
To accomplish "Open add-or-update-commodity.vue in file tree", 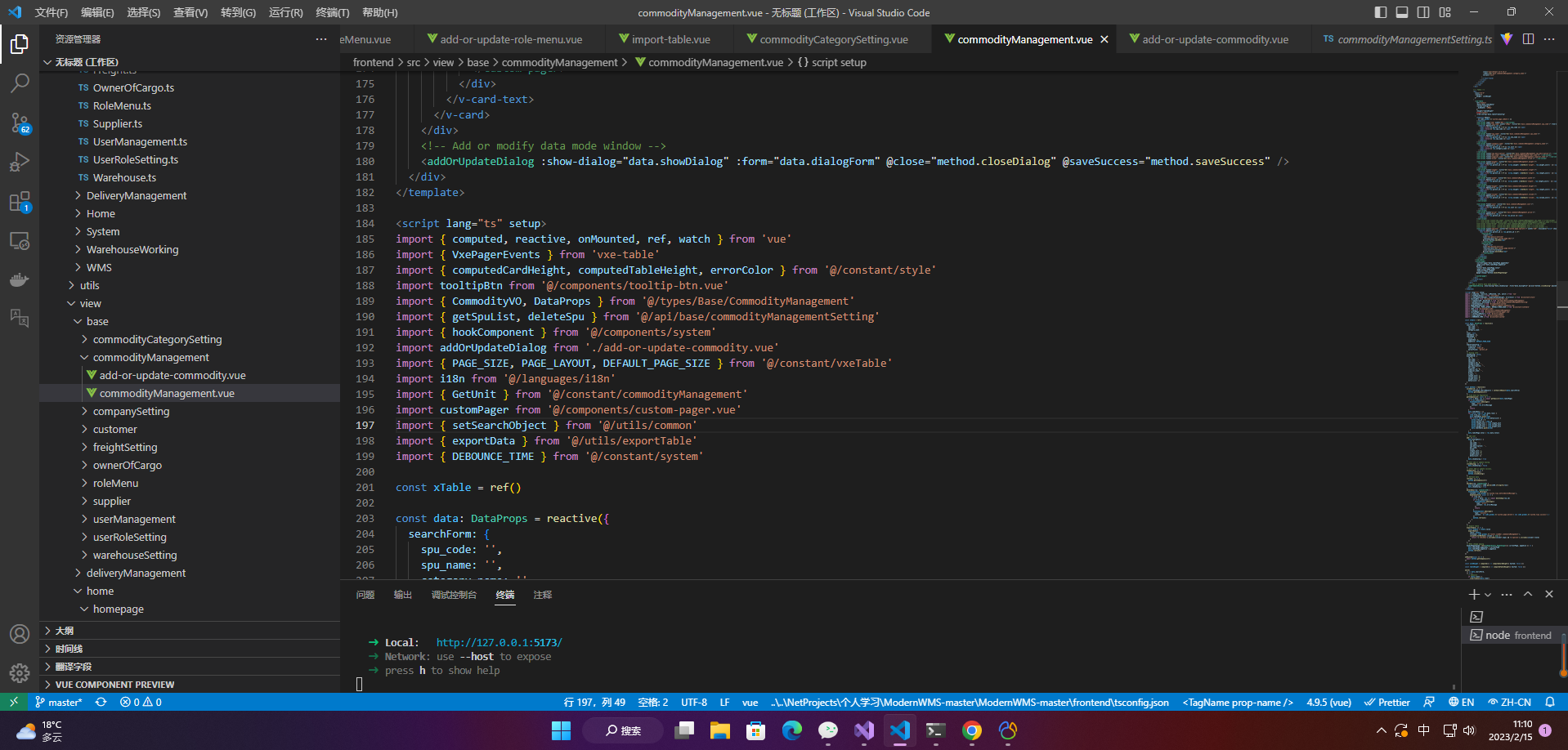I will click(190, 375).
